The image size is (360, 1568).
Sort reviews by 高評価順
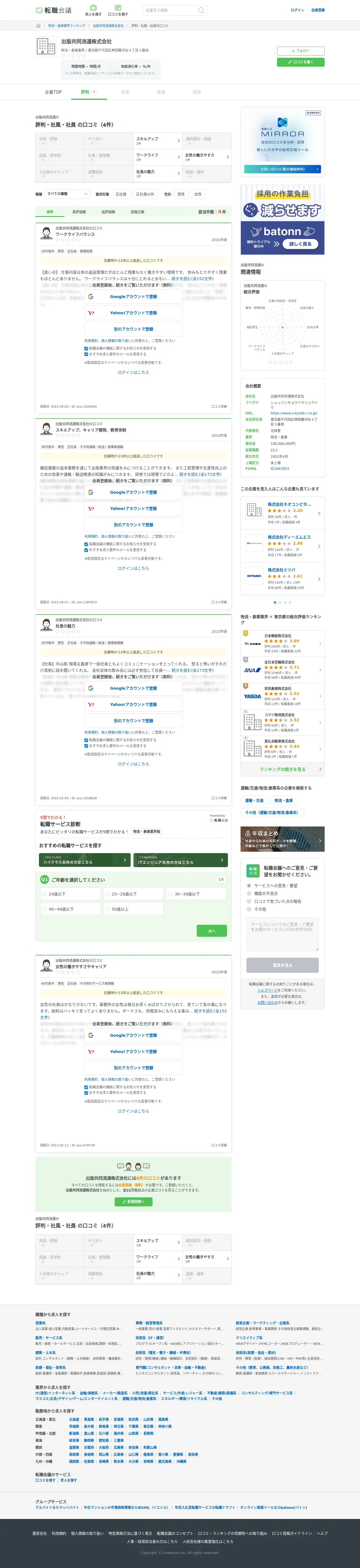coord(79,212)
